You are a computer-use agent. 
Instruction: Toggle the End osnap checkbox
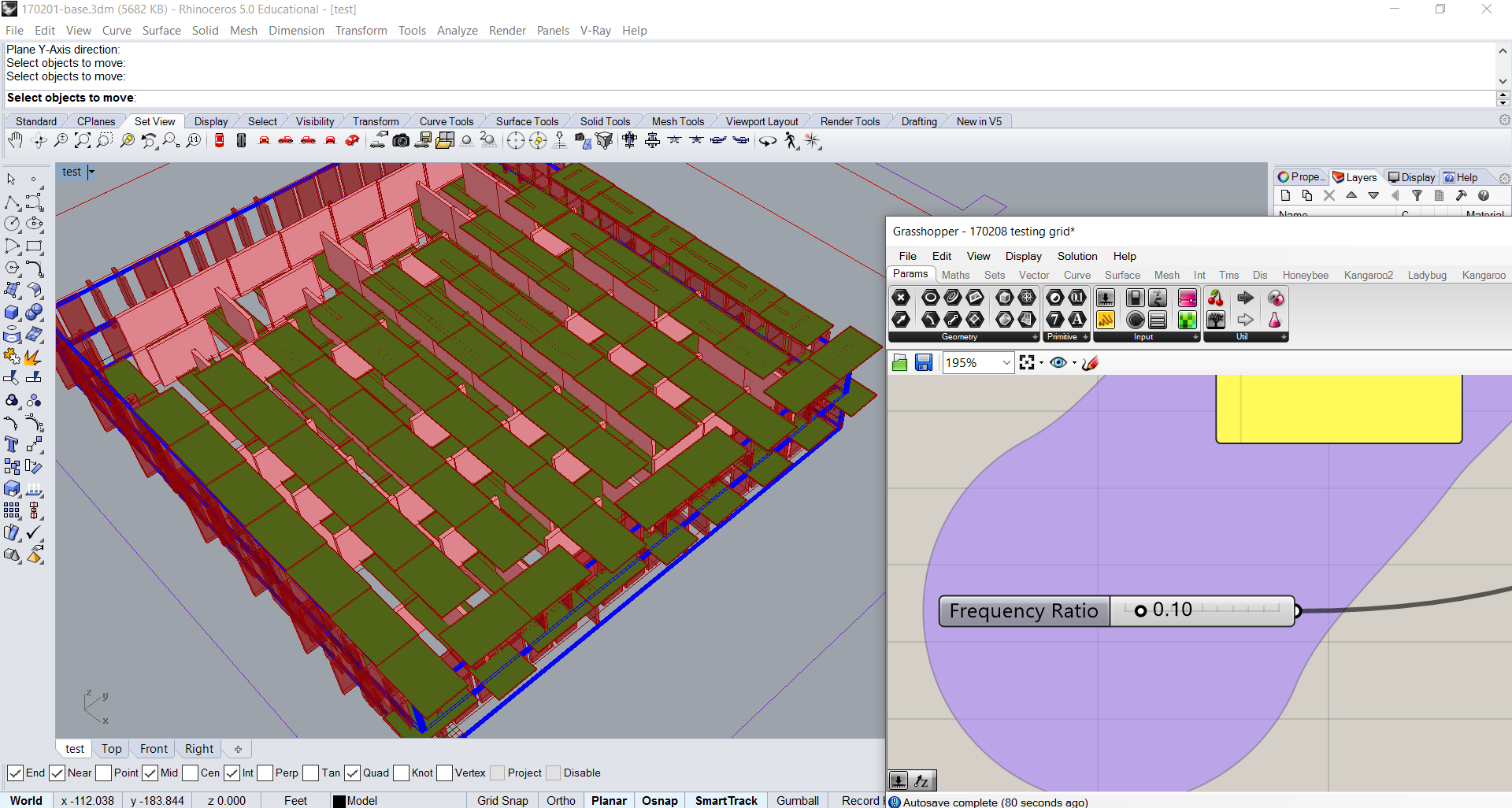click(14, 773)
